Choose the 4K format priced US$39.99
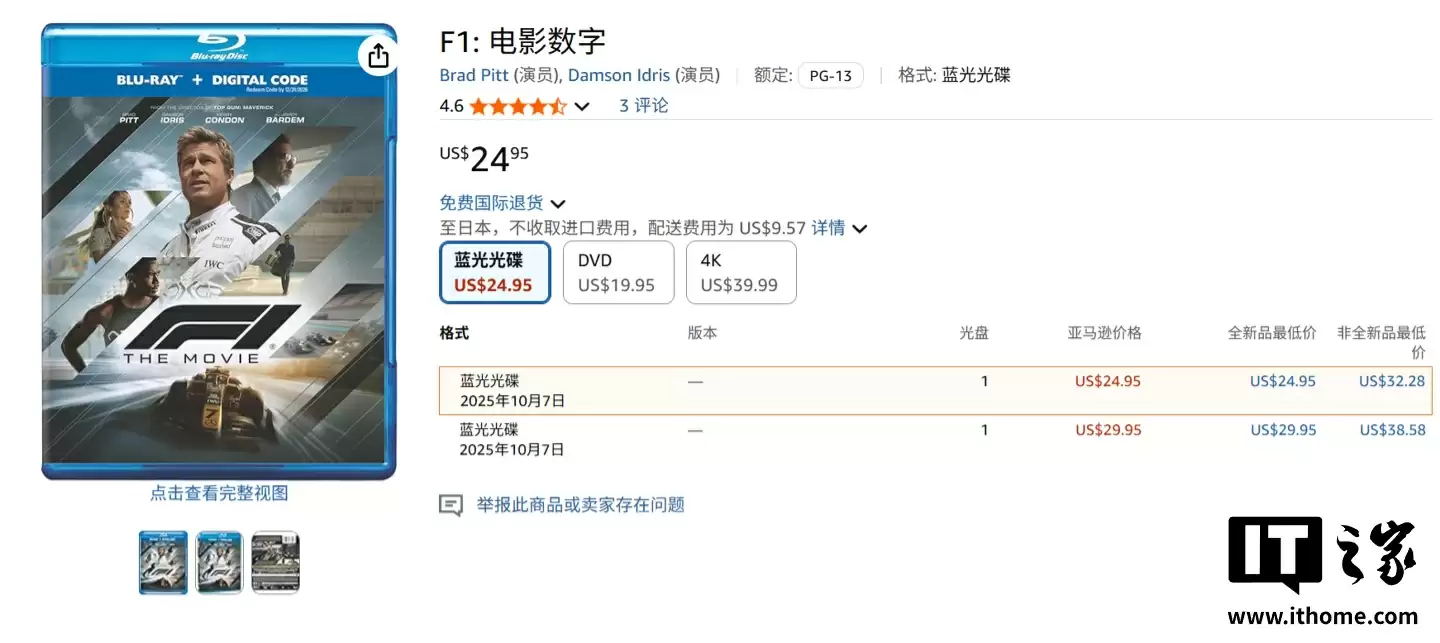The width and height of the screenshot is (1440, 643). [x=740, y=272]
